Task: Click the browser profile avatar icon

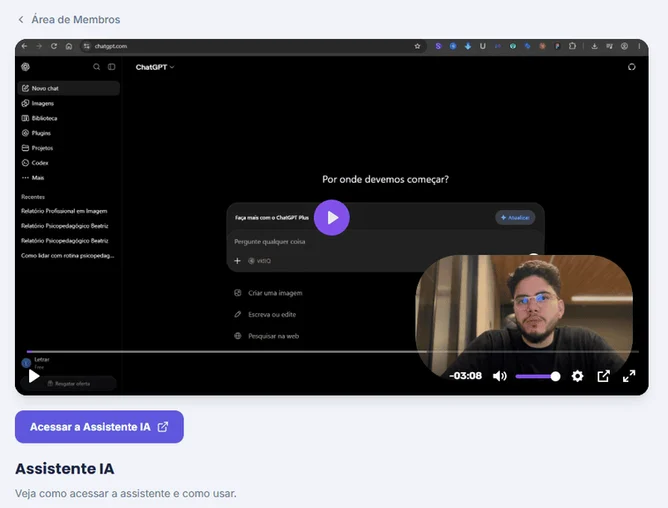Action: 624,46
